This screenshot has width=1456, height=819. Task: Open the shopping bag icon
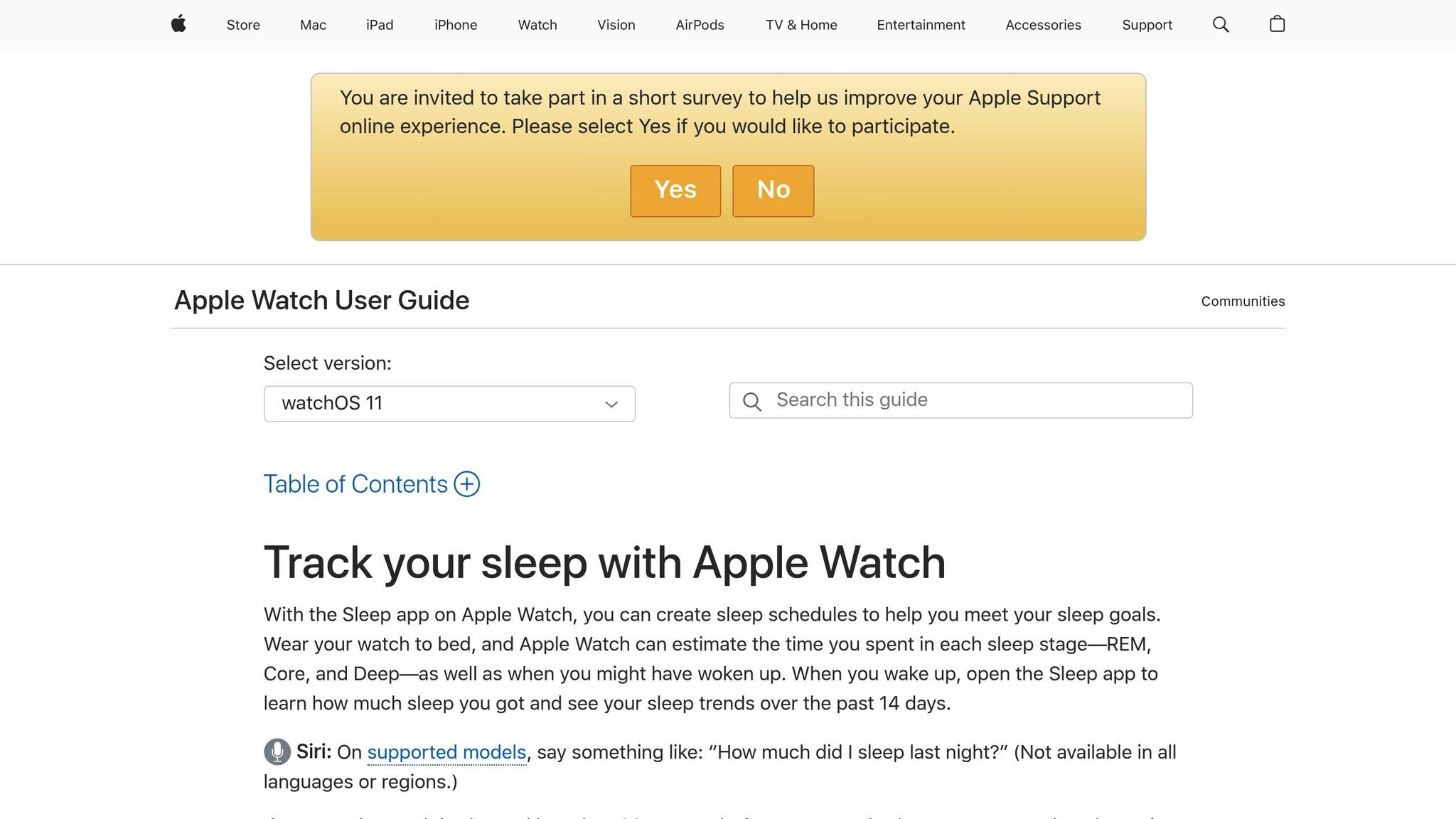coord(1277,24)
